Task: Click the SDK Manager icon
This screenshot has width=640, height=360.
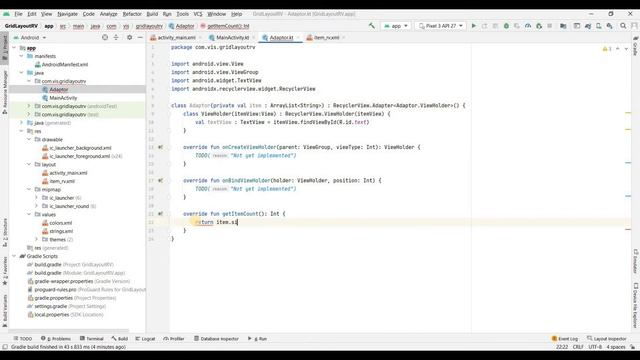Action: tap(609, 26)
